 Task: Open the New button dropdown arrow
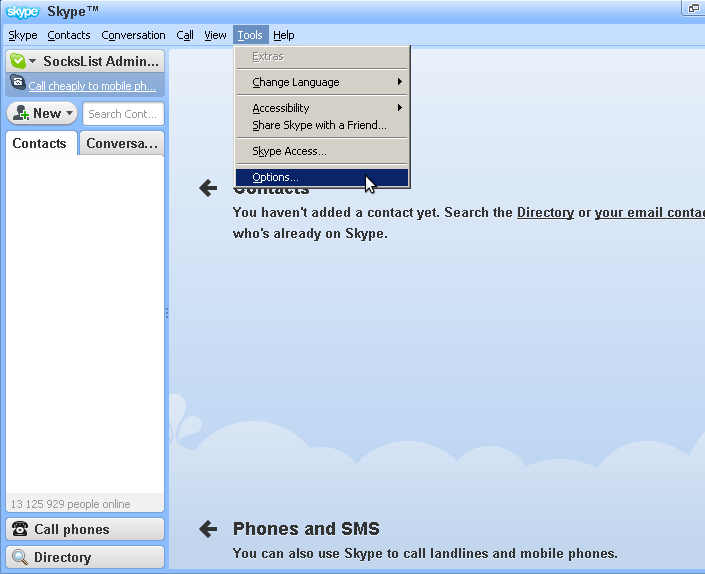(69, 113)
